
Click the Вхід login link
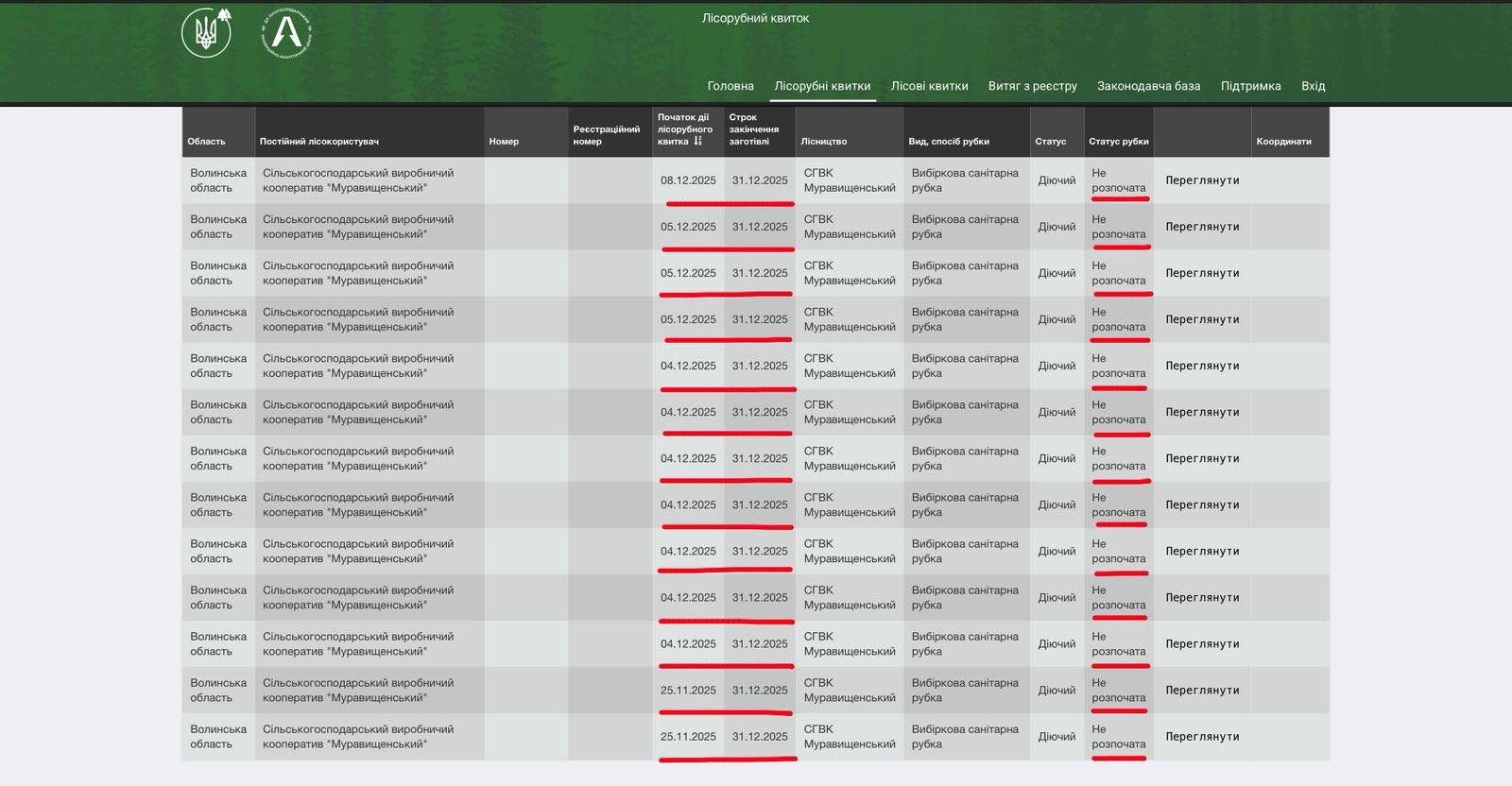[1313, 86]
